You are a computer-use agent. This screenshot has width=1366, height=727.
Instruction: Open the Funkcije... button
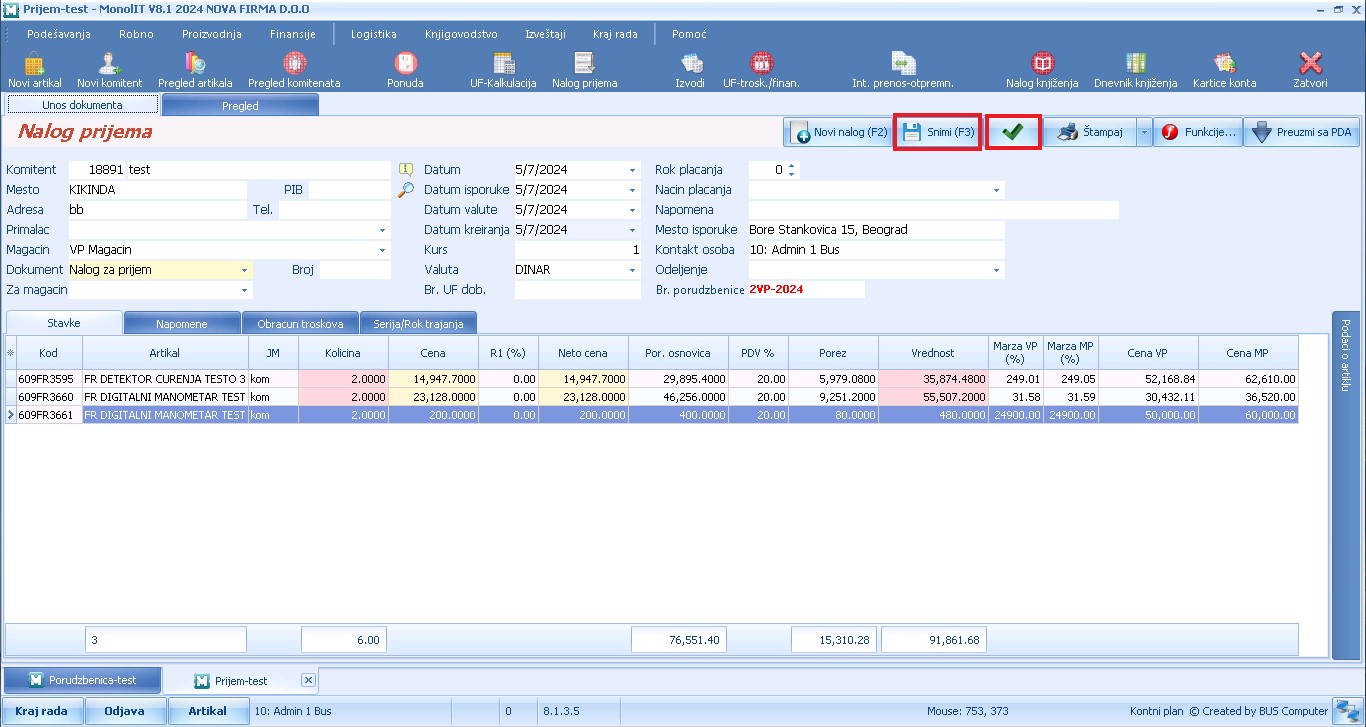(x=1198, y=132)
